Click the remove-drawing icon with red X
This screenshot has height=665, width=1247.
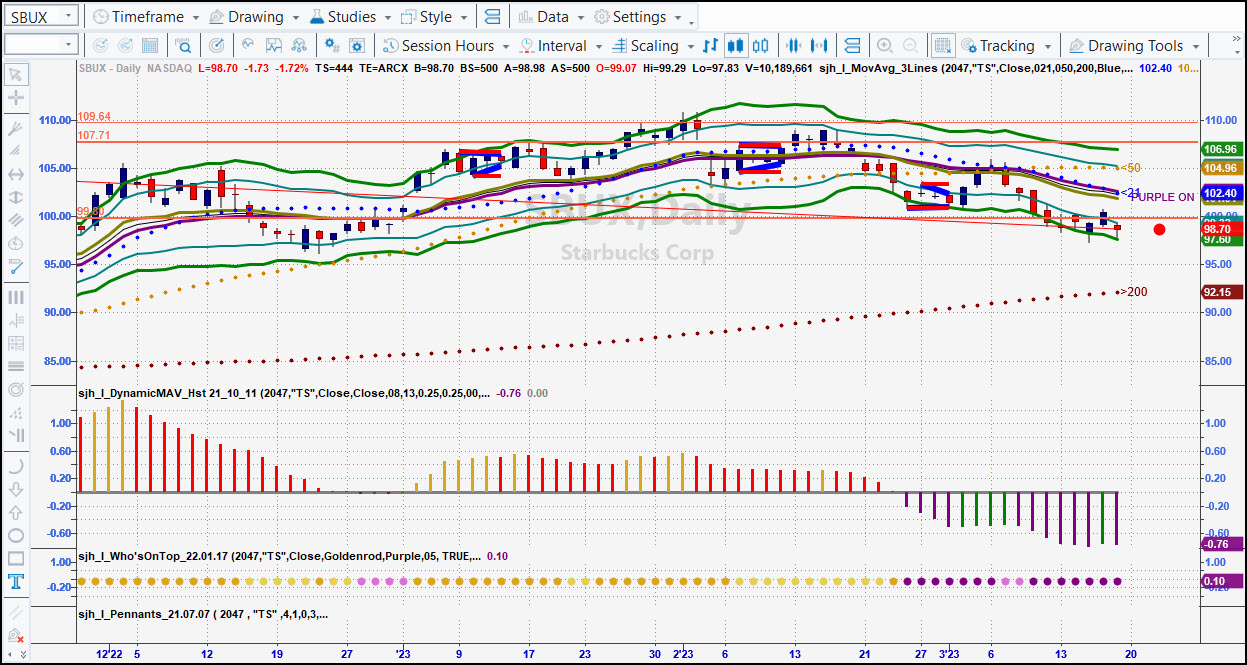pyautogui.click(x=16, y=636)
